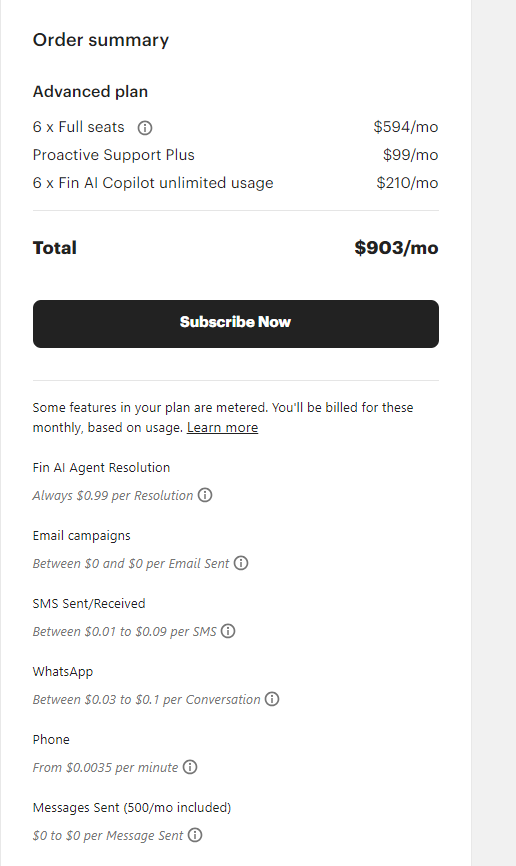Click the $210/mo Copilot price

(x=407, y=183)
